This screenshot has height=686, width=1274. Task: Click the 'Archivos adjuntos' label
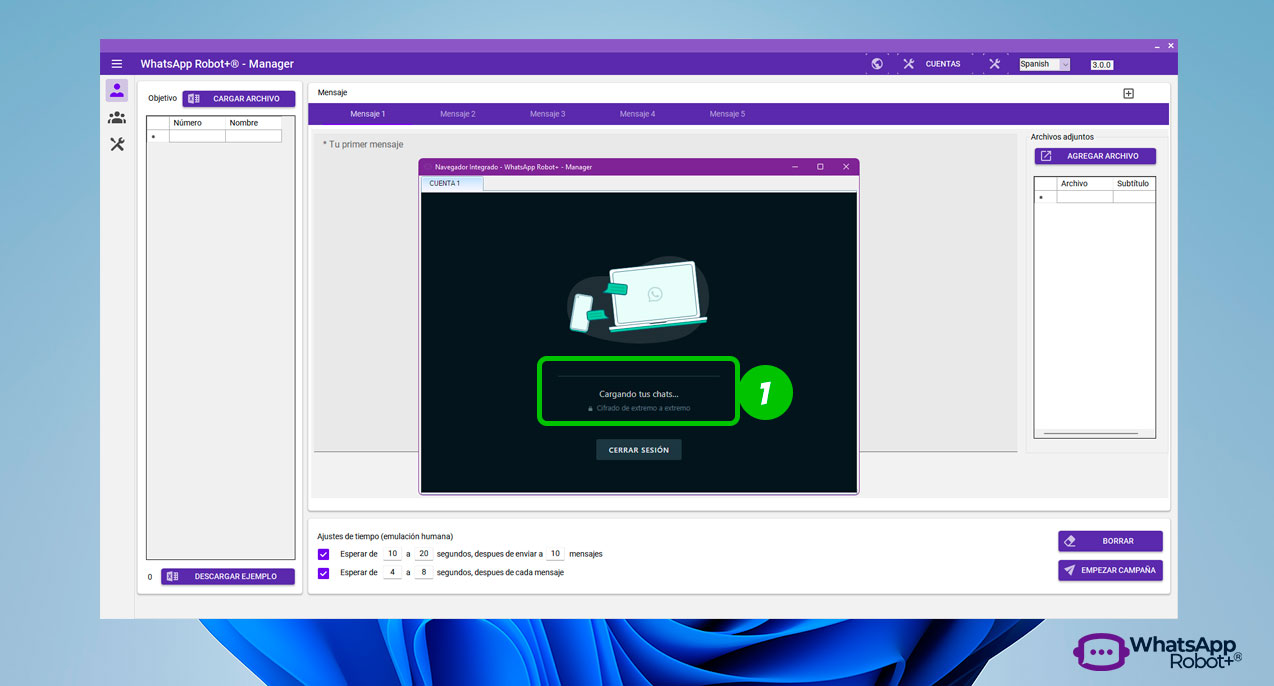click(1062, 137)
